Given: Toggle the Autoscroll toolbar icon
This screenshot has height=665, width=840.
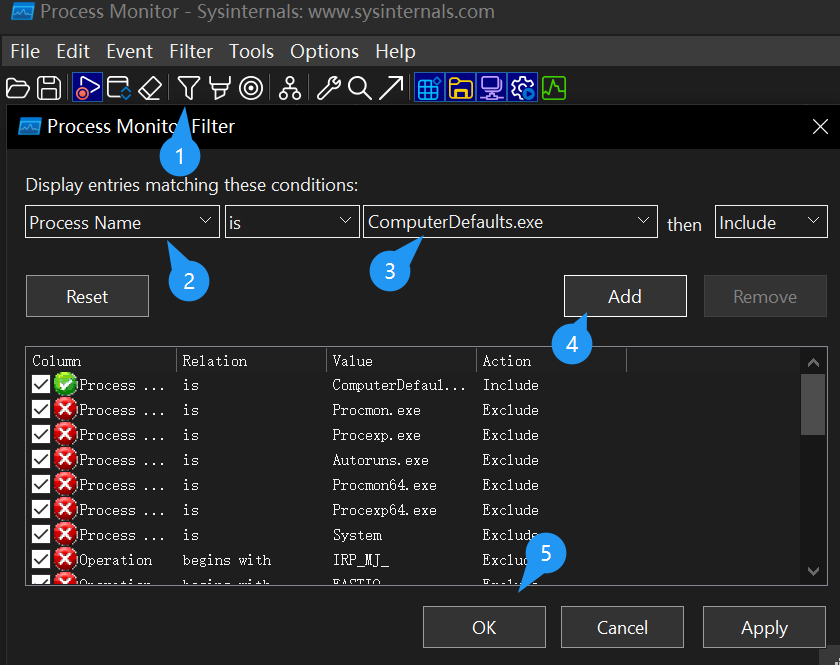Looking at the screenshot, I should tap(118, 88).
